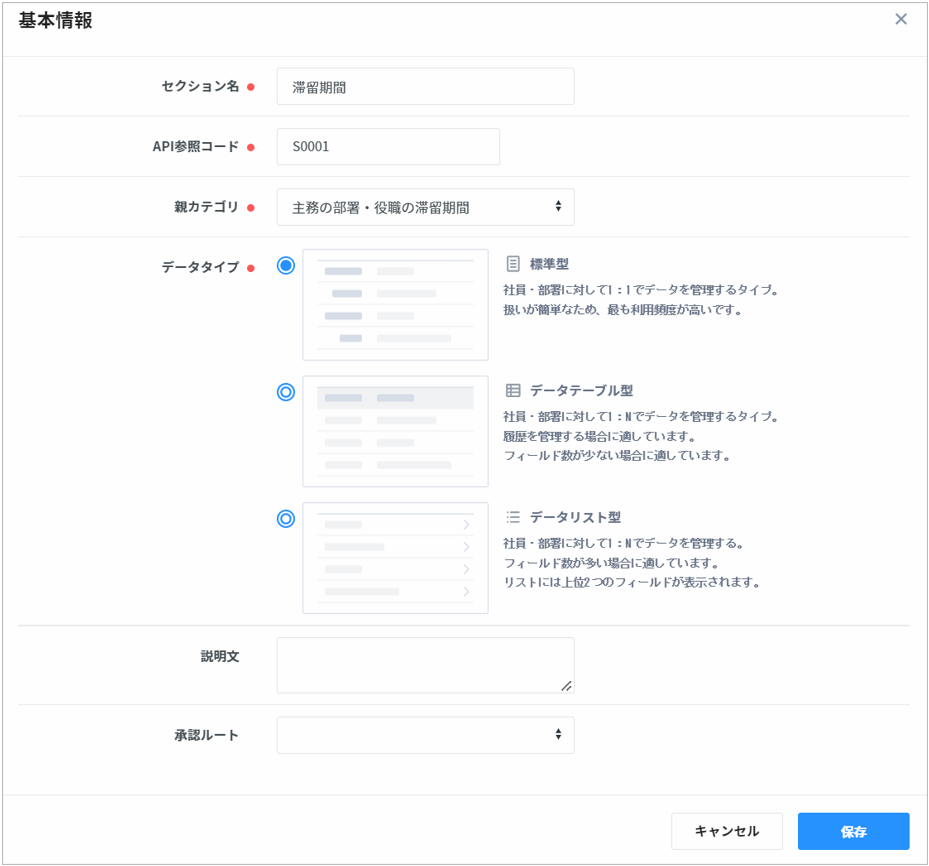This screenshot has height=866, width=929.
Task: Click the 標準型 layout preview thumbnail
Action: point(395,305)
